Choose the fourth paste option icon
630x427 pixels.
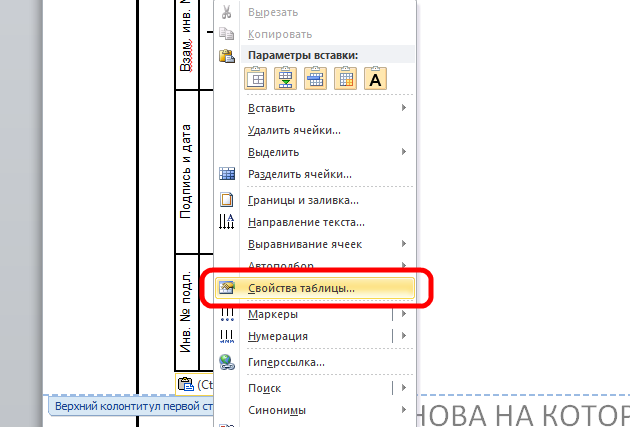tap(346, 78)
